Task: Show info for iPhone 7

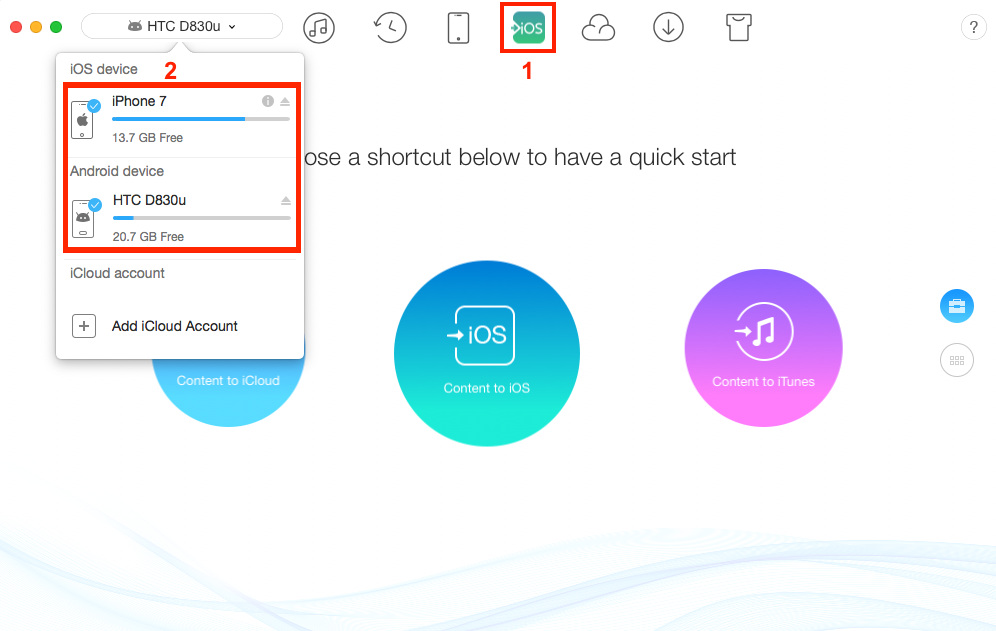Action: pos(268,101)
